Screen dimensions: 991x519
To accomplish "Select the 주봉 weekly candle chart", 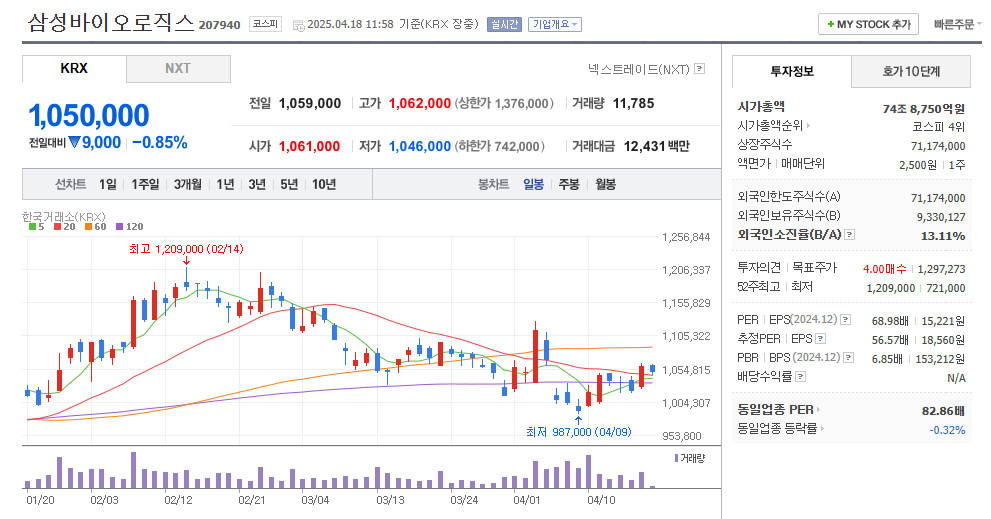I will (x=569, y=184).
